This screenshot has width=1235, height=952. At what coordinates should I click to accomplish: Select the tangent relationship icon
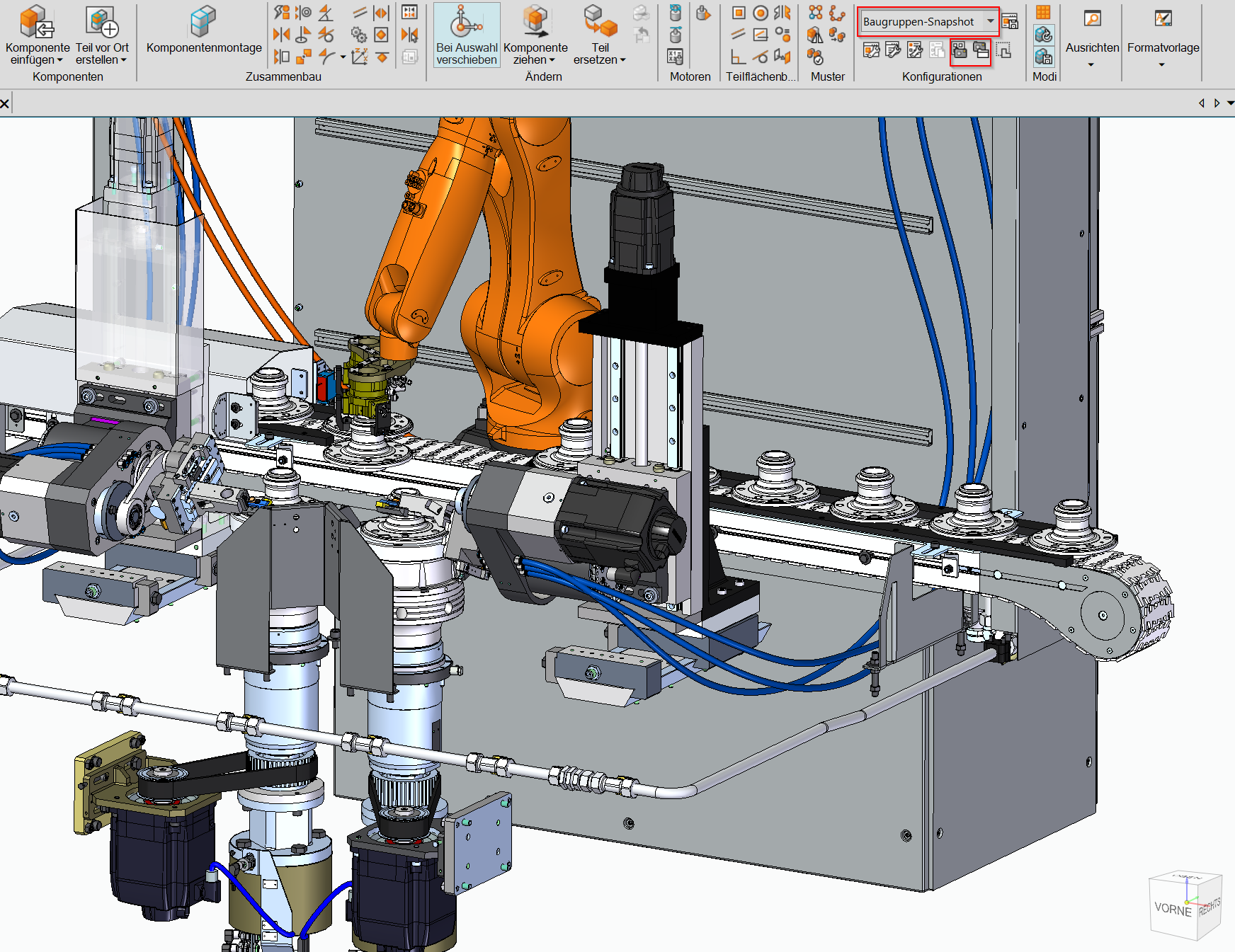tap(326, 34)
